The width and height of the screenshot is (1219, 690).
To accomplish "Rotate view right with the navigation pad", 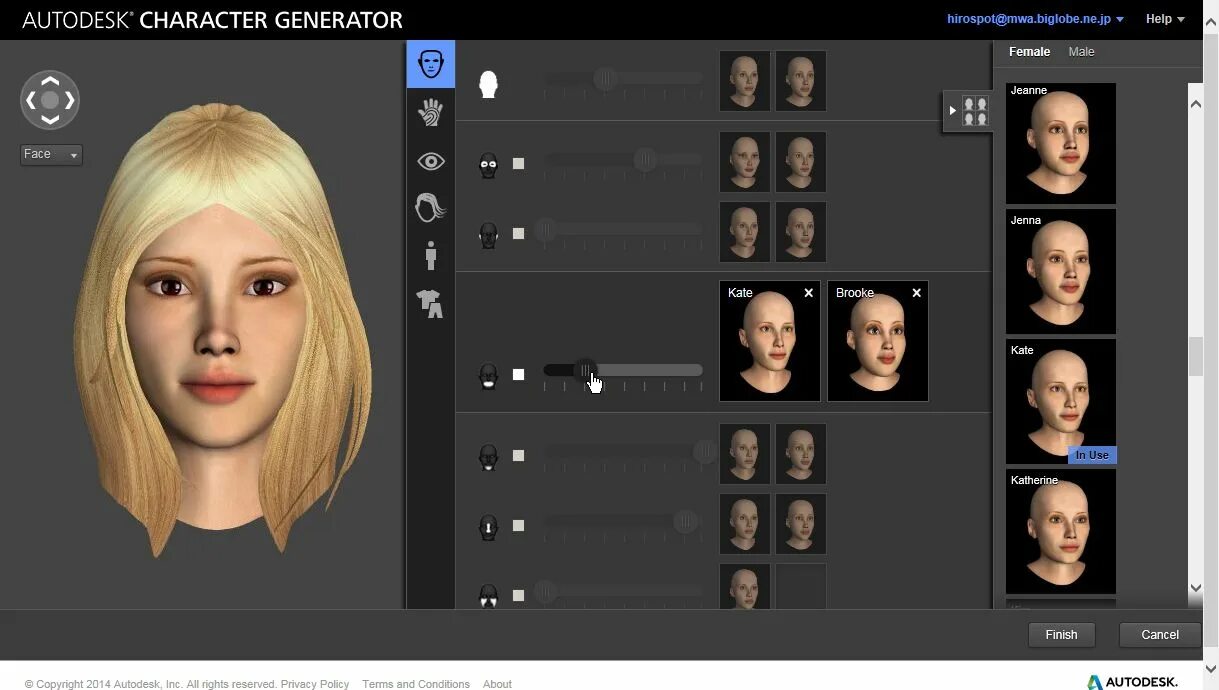I will 69,100.
